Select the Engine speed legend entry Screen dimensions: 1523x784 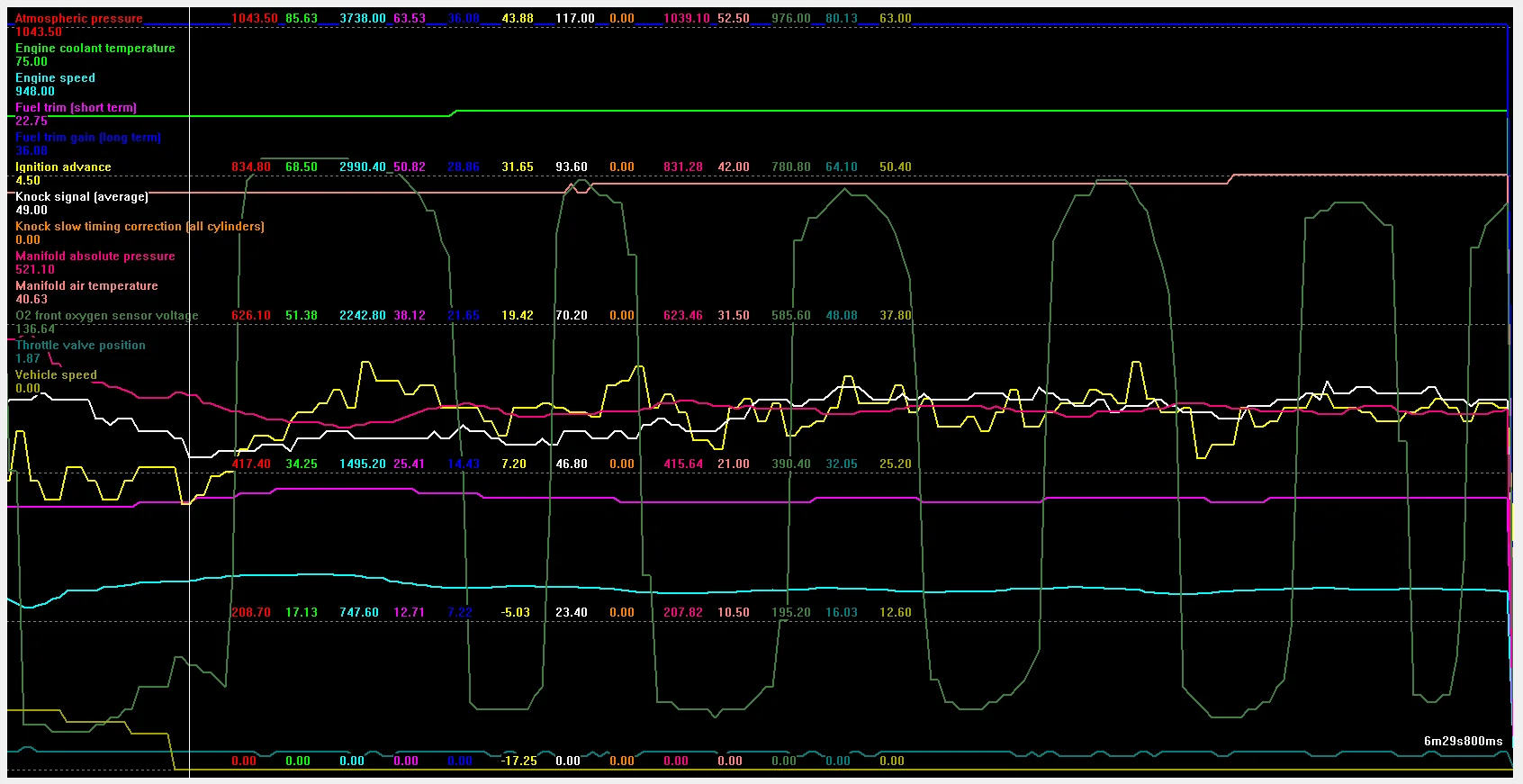click(55, 77)
